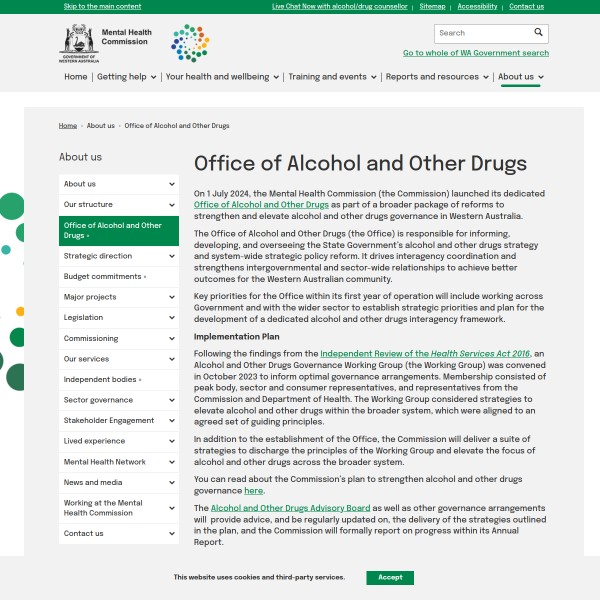Expand the Legislation sidebar chevron

point(172,318)
